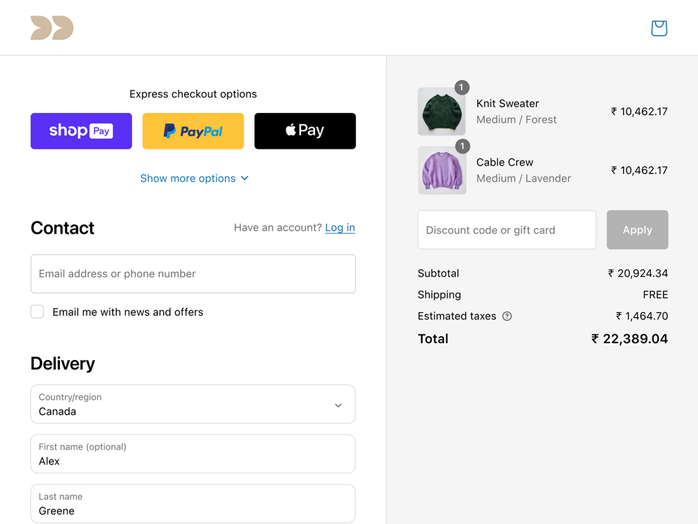Click the First name input field

point(193,454)
